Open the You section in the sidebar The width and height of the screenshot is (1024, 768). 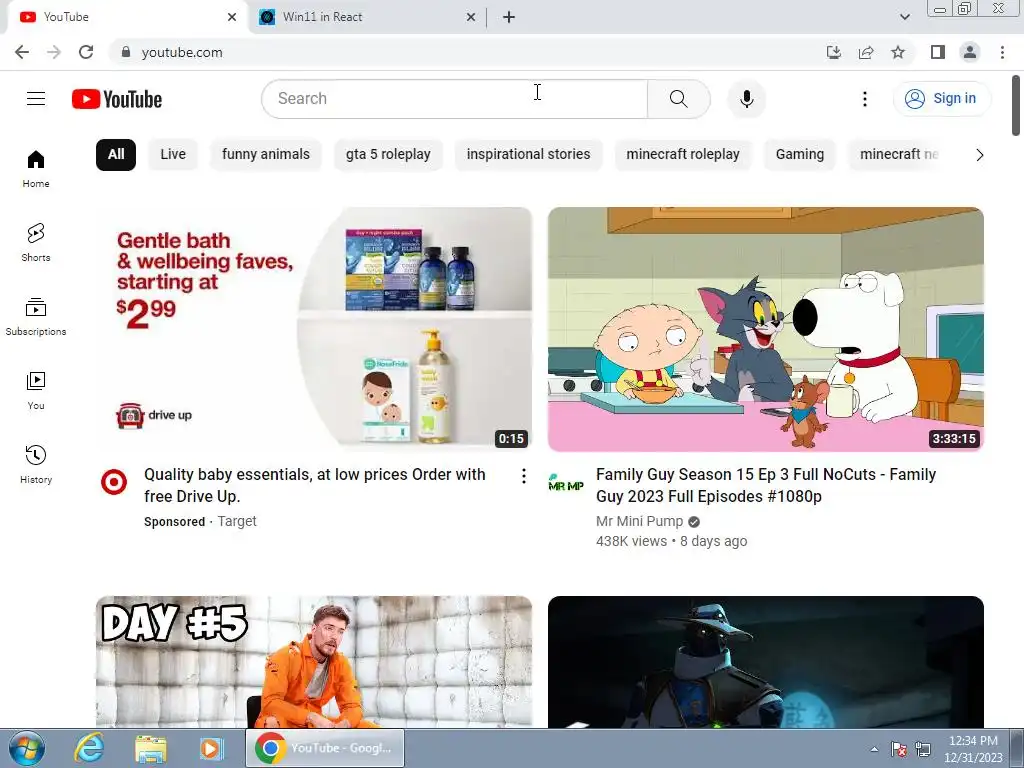tap(36, 391)
